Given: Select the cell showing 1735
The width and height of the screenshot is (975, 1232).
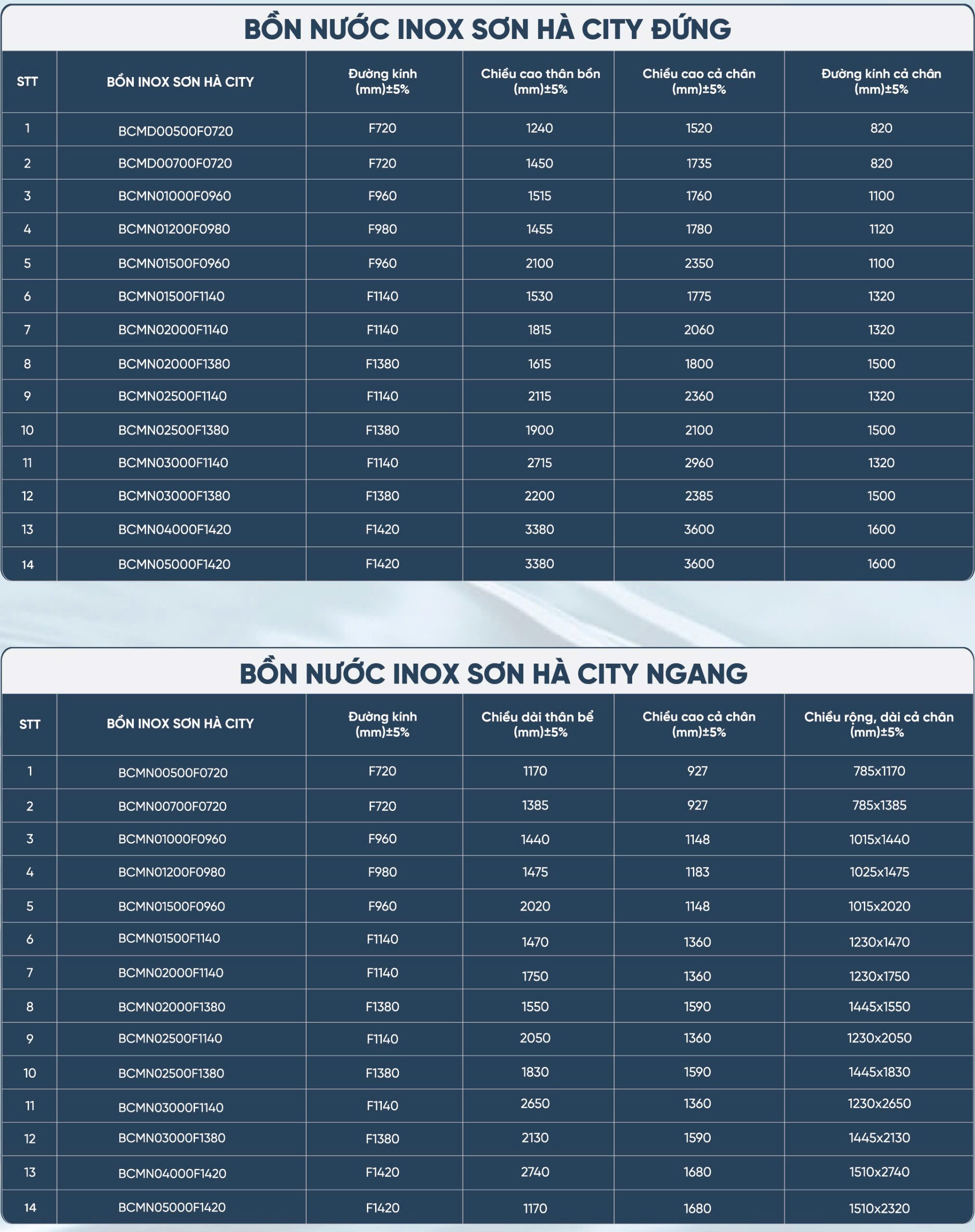Looking at the screenshot, I should coord(699,163).
